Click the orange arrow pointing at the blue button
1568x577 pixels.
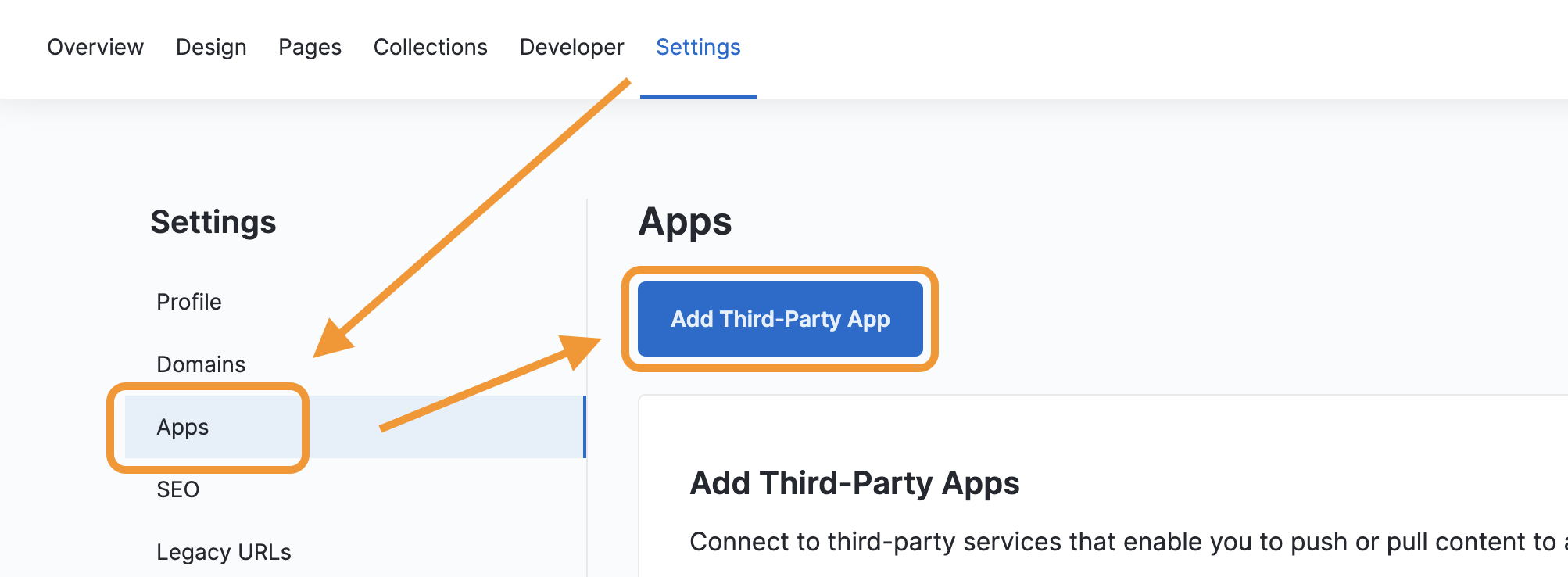coord(491,382)
